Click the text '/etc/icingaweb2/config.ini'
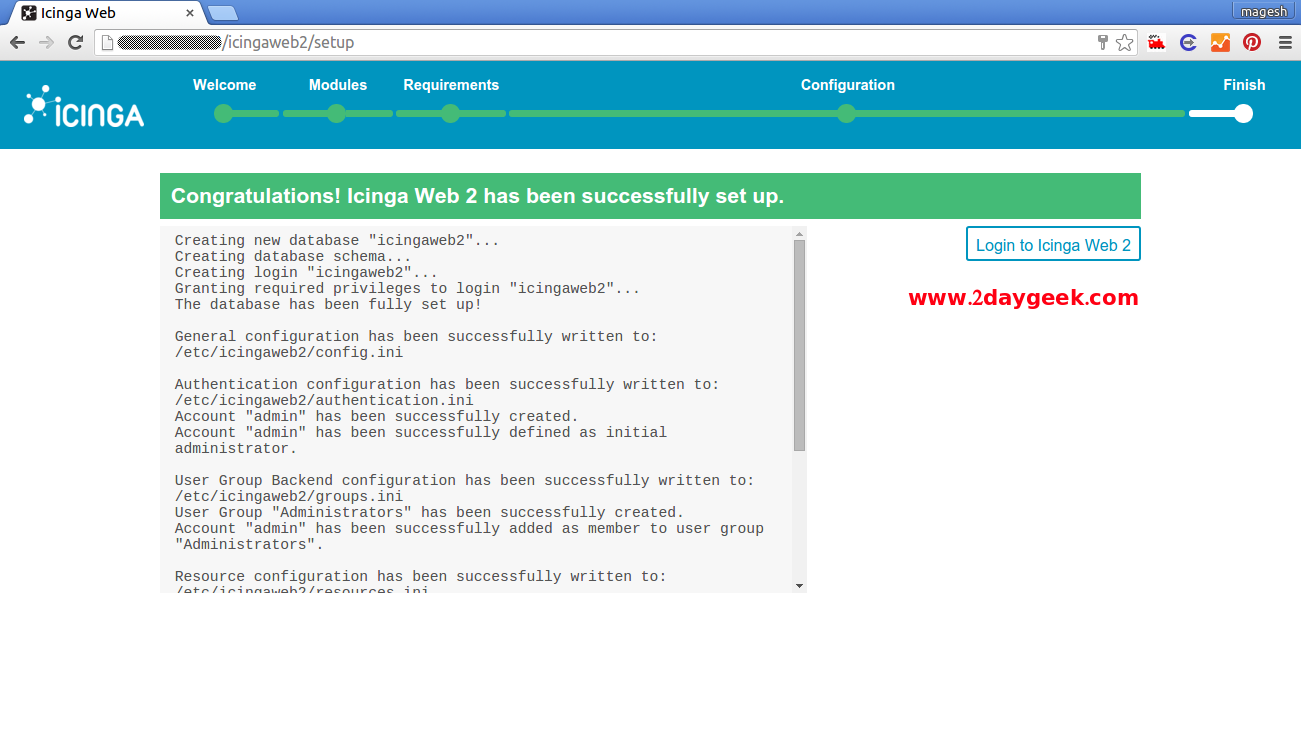Viewport: 1301px width, 744px height. (x=289, y=352)
